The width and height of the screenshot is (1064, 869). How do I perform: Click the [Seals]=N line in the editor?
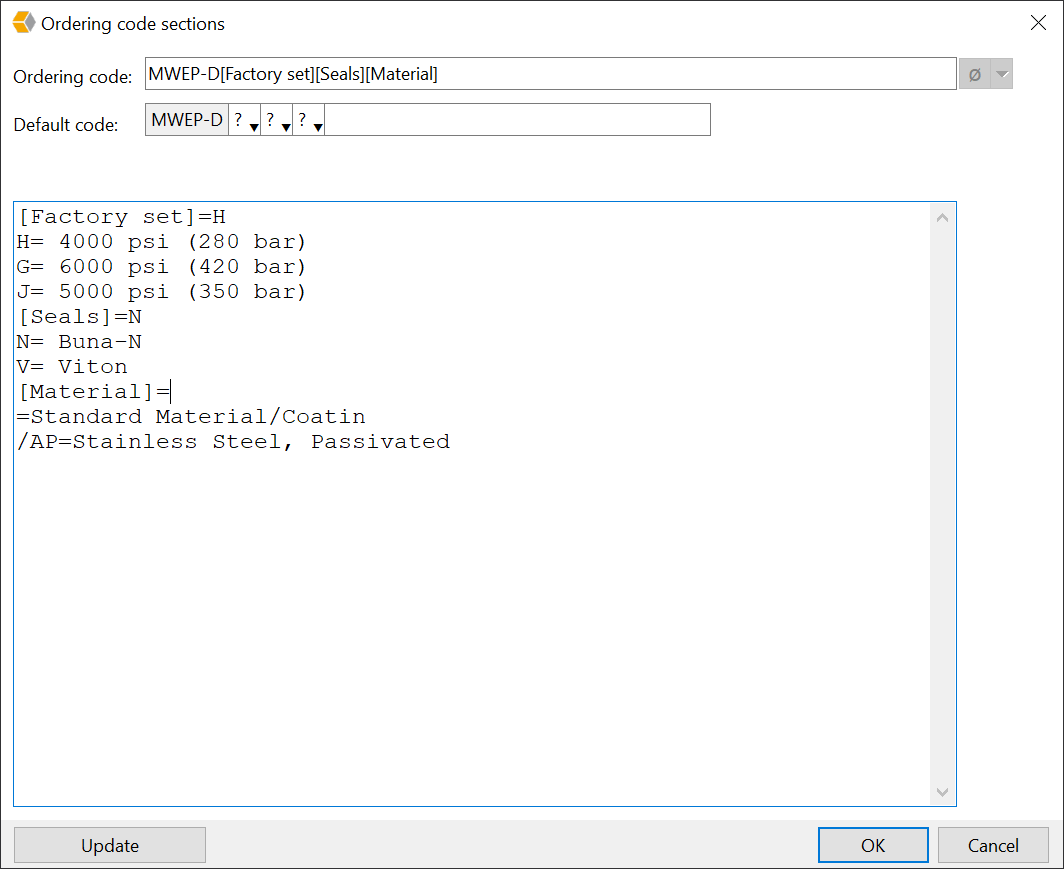(78, 316)
